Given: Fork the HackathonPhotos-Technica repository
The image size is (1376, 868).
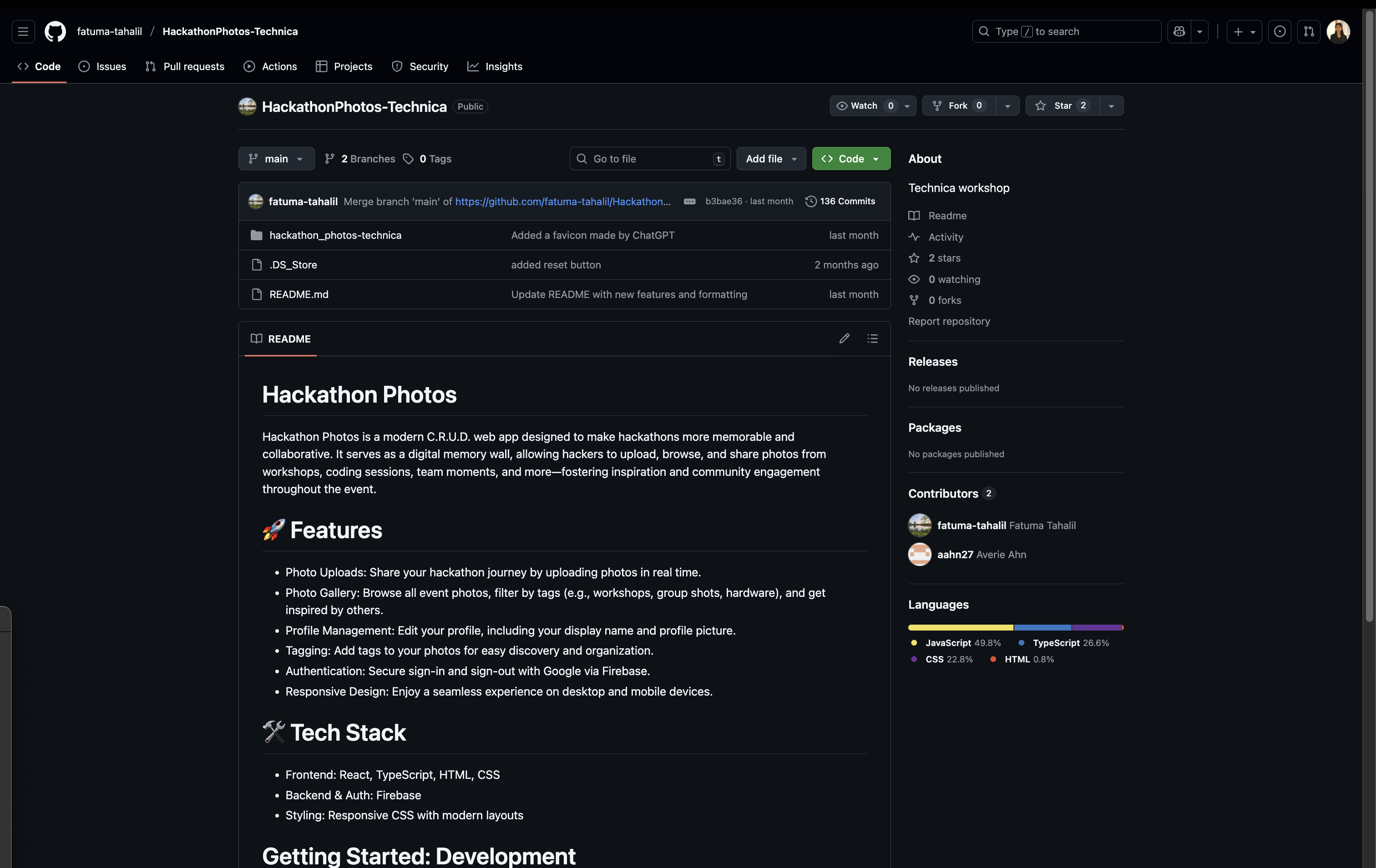Looking at the screenshot, I should point(958,106).
